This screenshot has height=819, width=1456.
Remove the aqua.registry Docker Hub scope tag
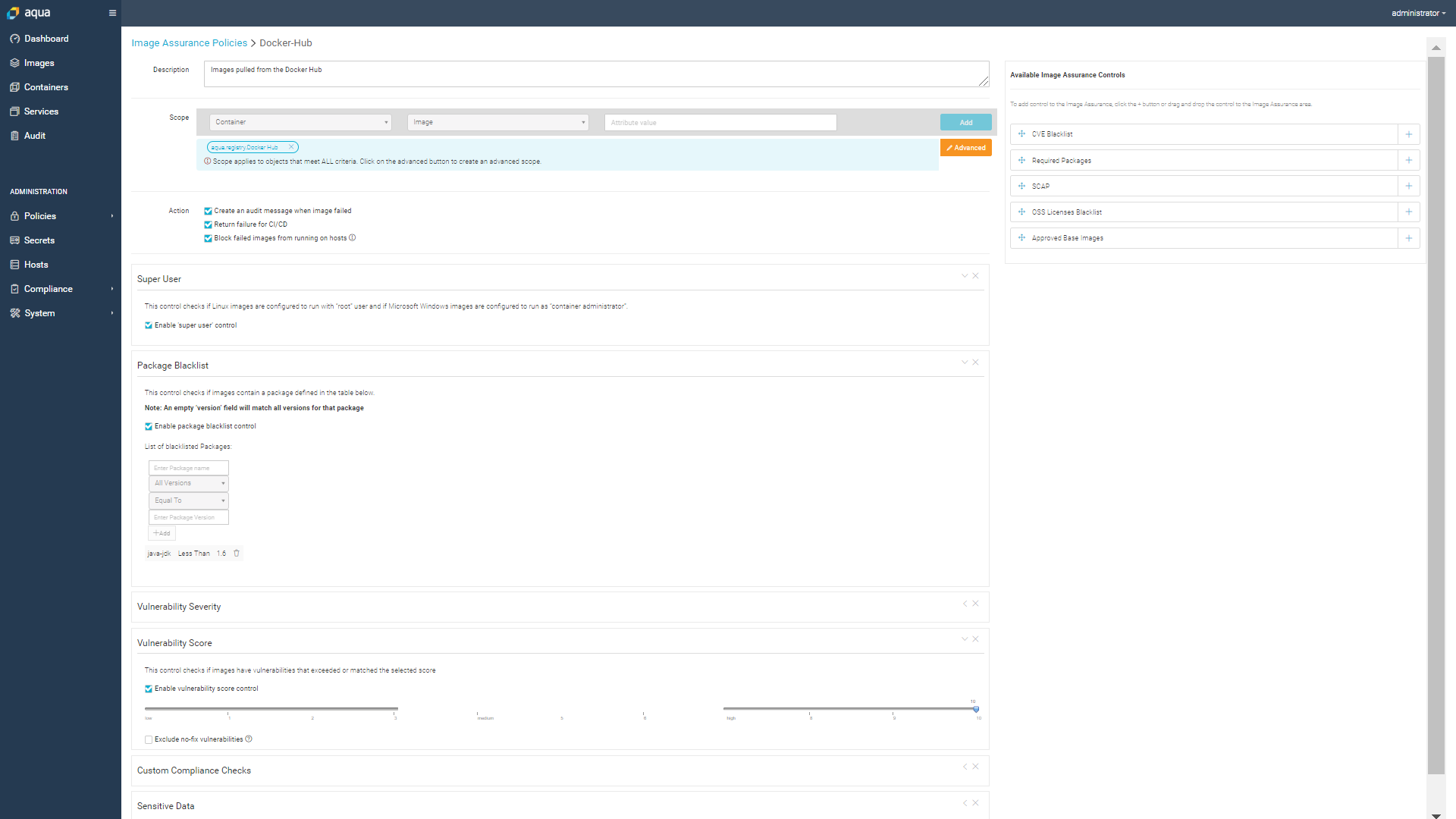291,147
